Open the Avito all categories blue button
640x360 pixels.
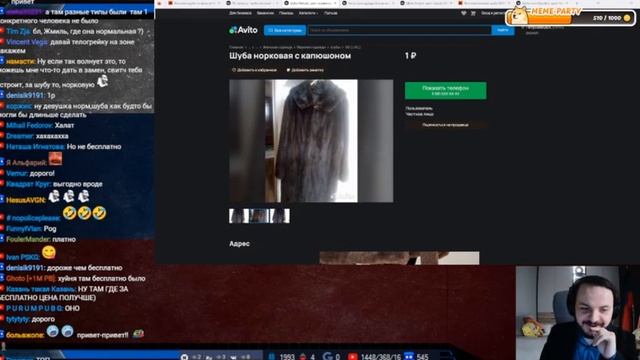pyautogui.click(x=285, y=30)
